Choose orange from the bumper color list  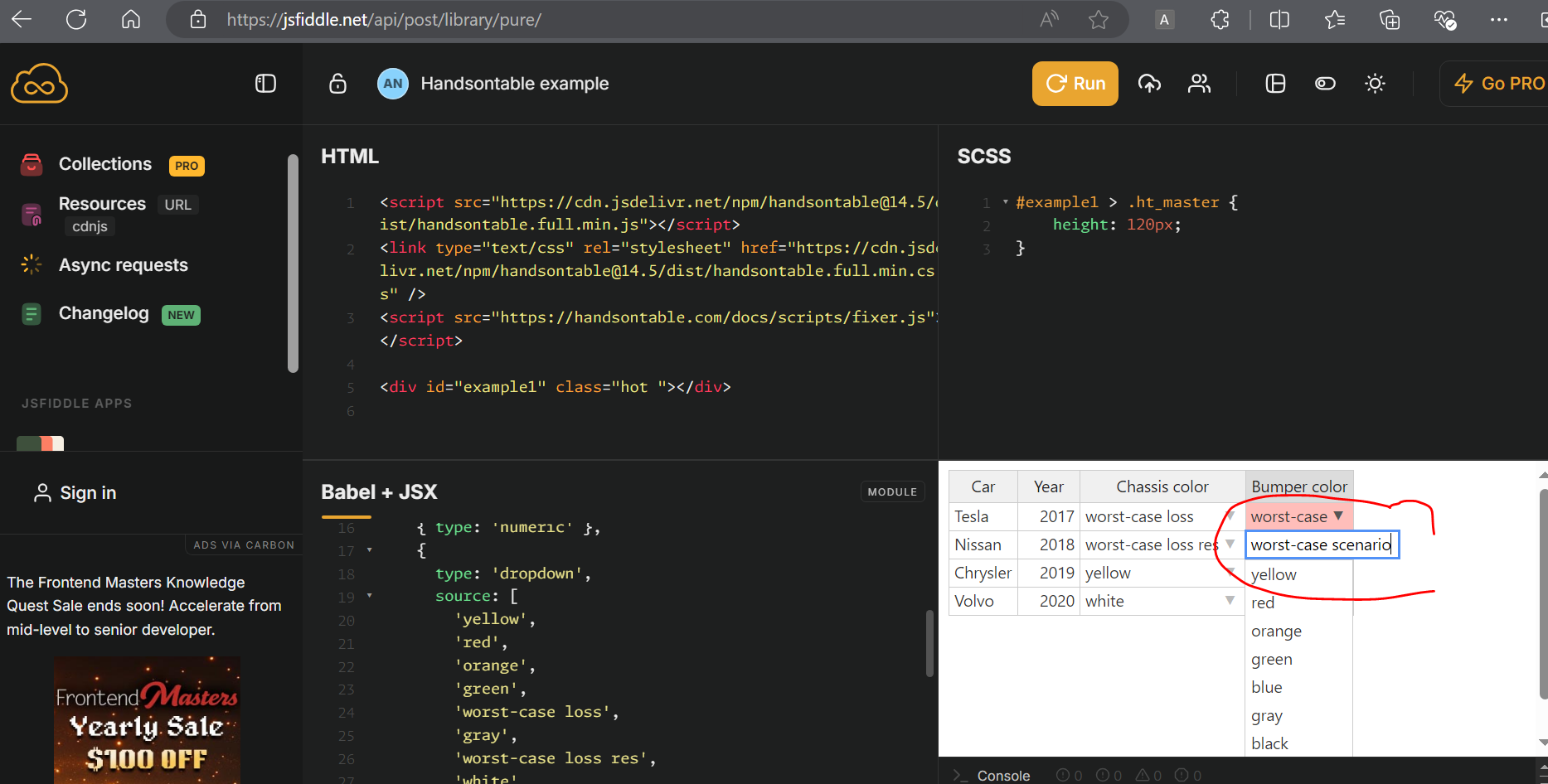[x=1299, y=631]
